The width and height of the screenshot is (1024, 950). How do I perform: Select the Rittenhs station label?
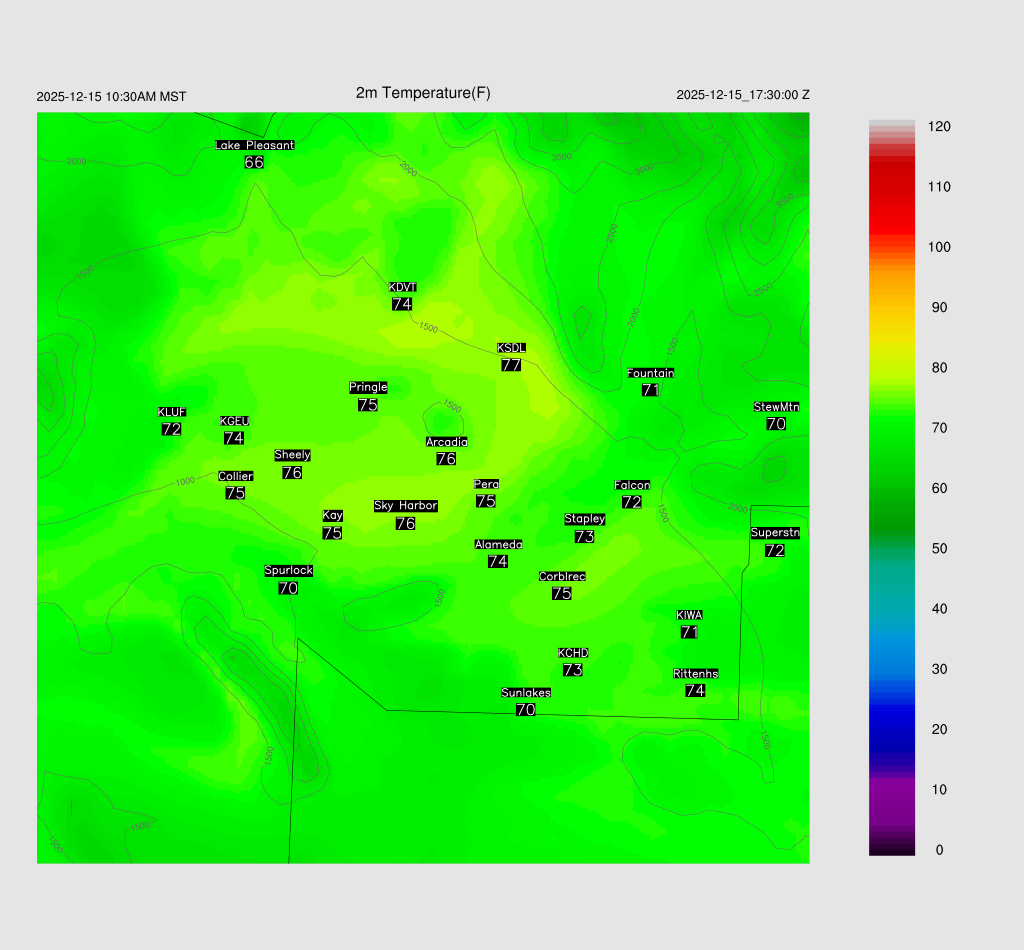pyautogui.click(x=695, y=674)
